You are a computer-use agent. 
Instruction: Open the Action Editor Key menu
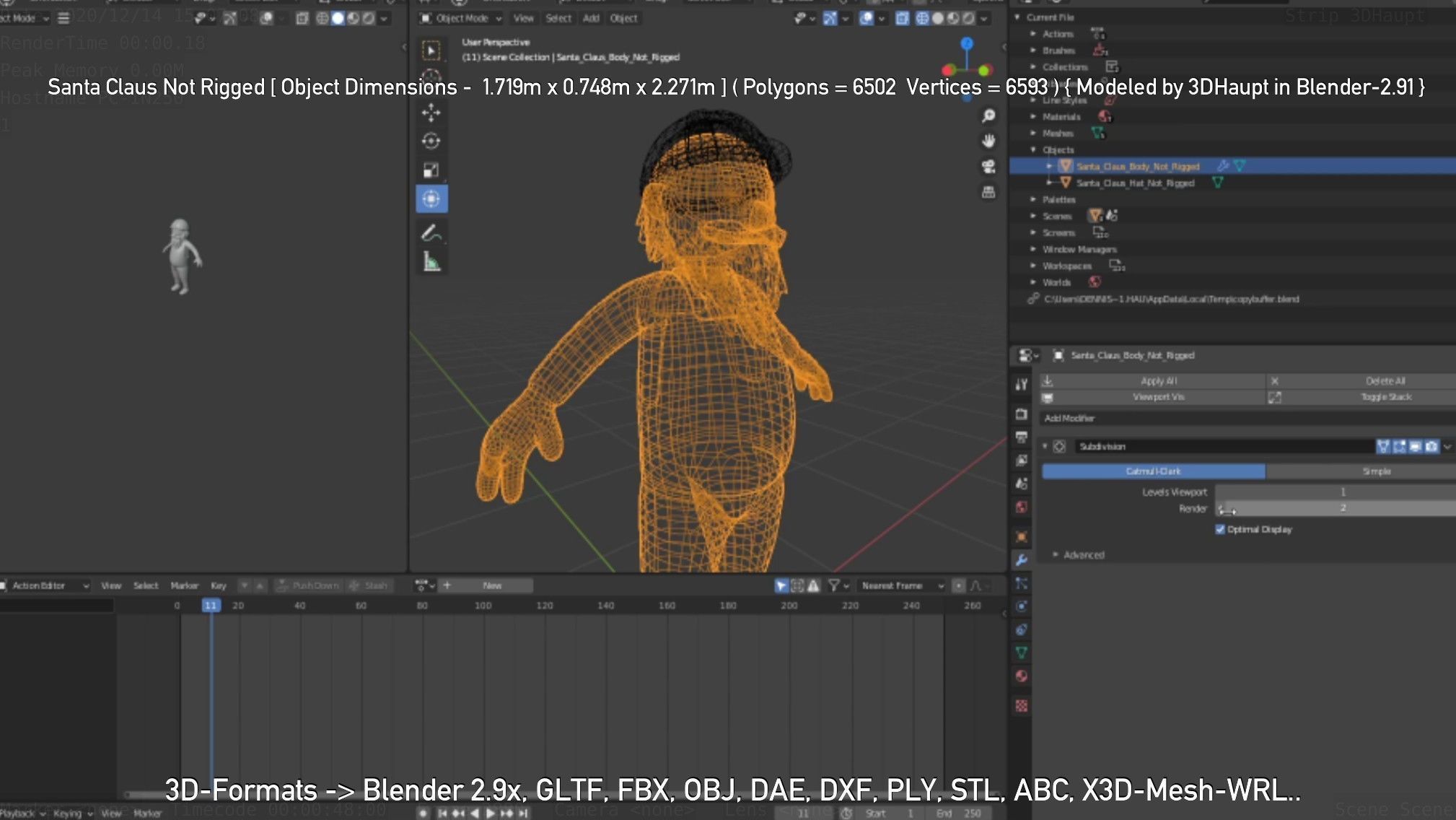coord(219,585)
